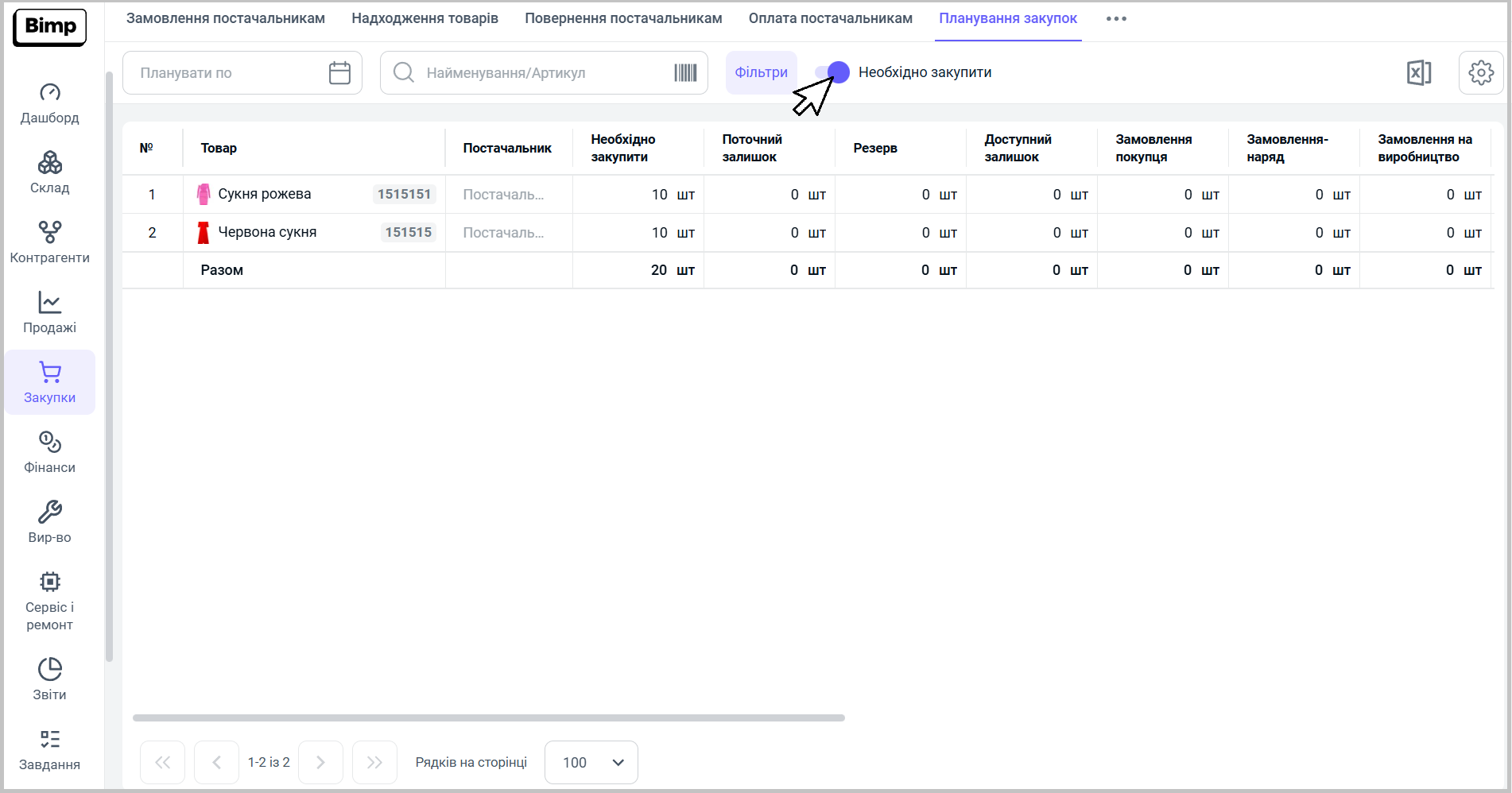This screenshot has height=793, width=1512.
Task: Open the calendar date picker icon
Action: pyautogui.click(x=339, y=73)
